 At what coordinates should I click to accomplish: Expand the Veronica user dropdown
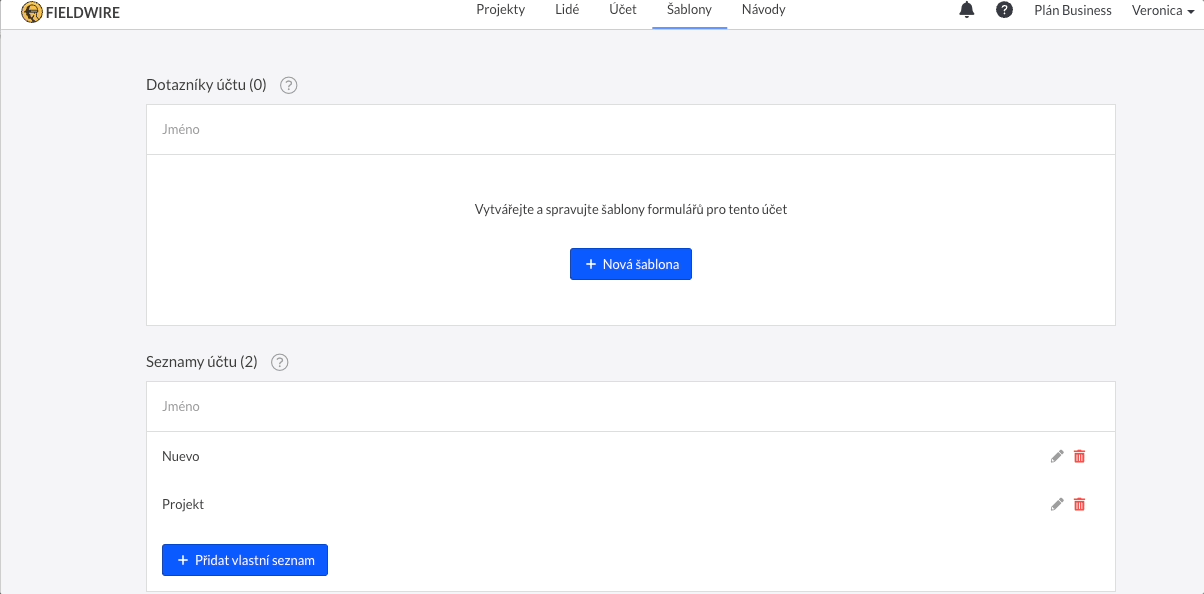click(x=1163, y=10)
